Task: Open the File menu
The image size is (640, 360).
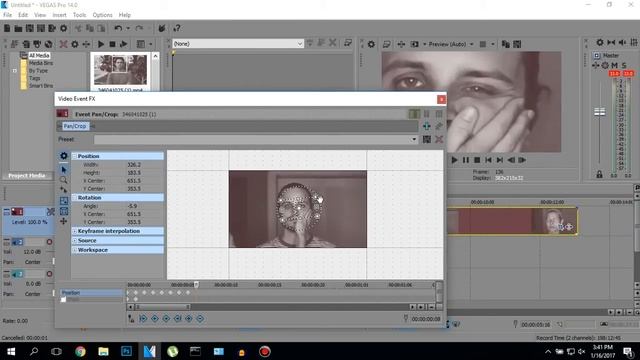Action: tap(8, 15)
